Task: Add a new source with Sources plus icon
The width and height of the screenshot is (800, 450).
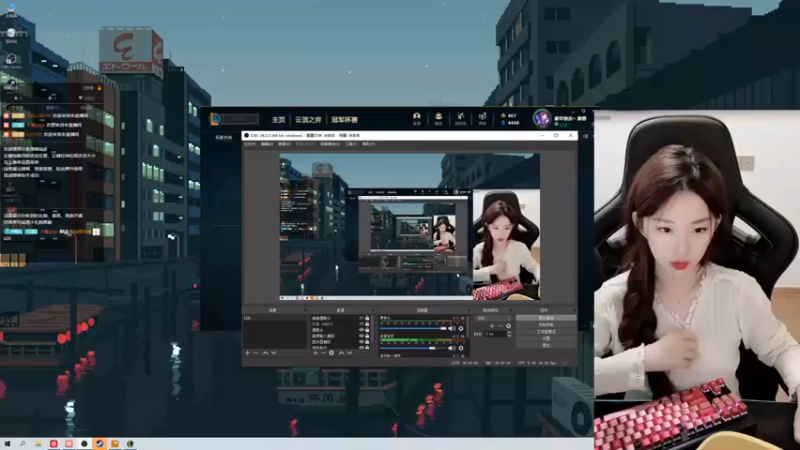Action: [x=315, y=353]
